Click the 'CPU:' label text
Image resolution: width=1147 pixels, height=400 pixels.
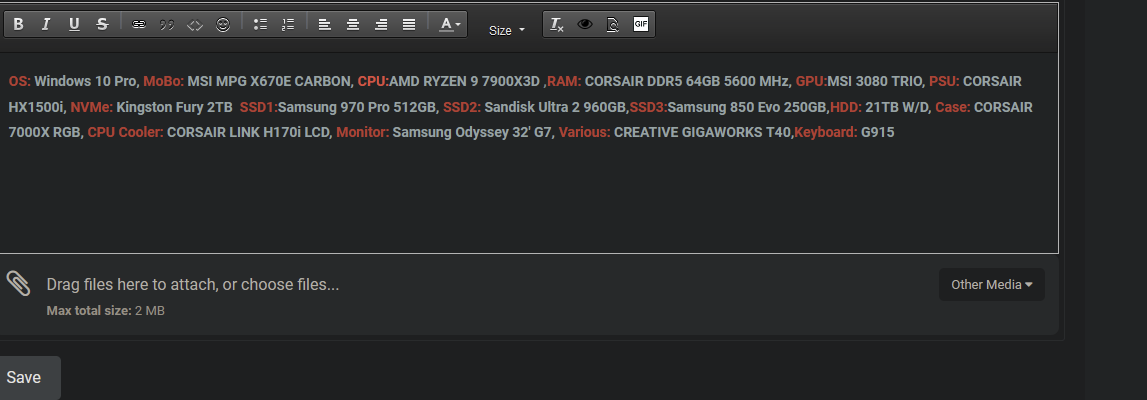tap(373, 81)
